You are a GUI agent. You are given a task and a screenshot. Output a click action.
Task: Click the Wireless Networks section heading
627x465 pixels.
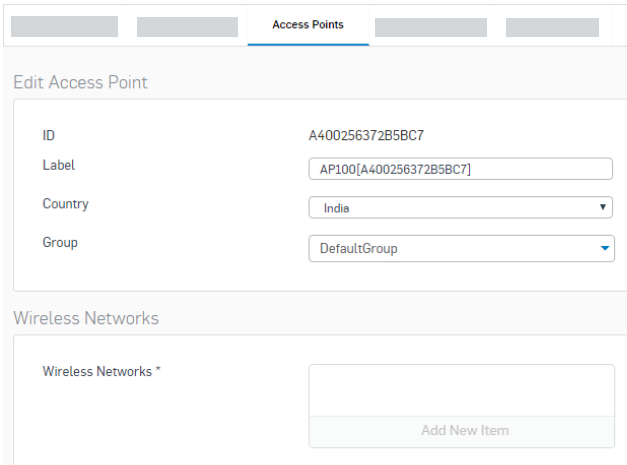pyautogui.click(x=86, y=318)
